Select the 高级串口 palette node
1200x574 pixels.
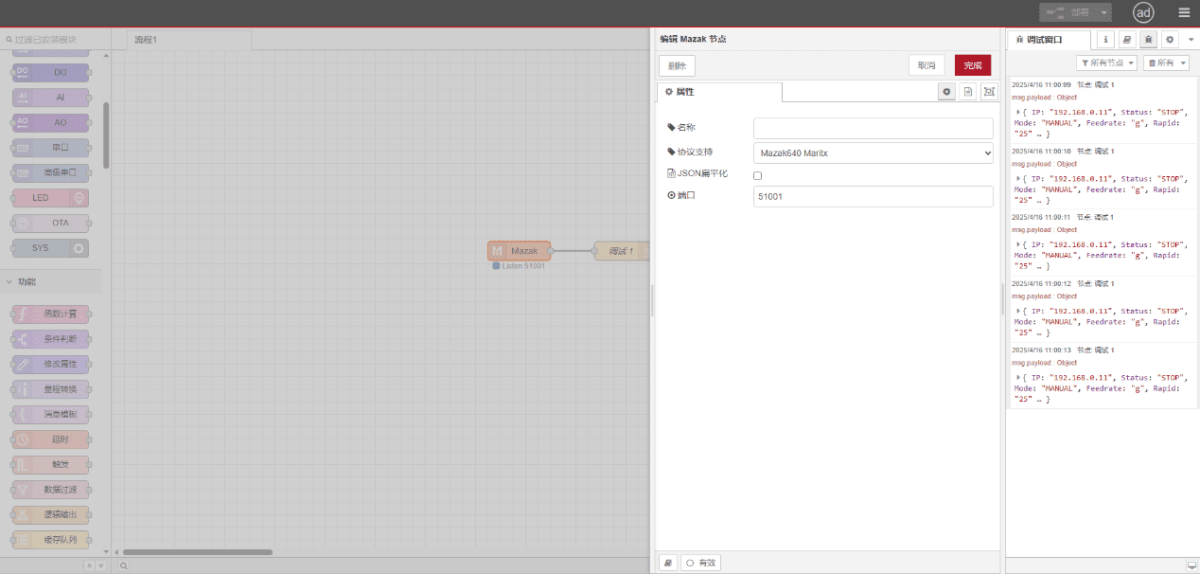pos(51,172)
